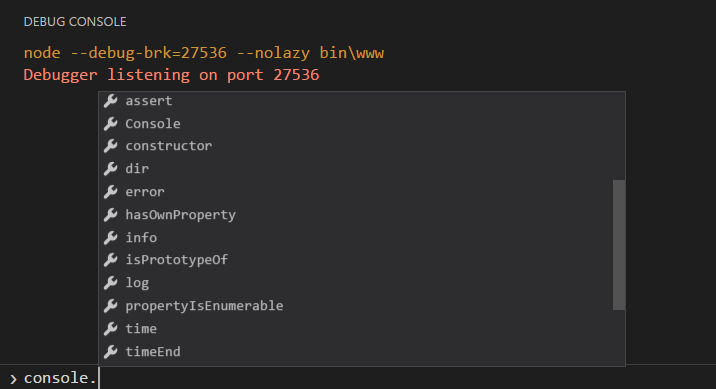
Task: Click the wrench icon beside info
Action: tap(111, 237)
